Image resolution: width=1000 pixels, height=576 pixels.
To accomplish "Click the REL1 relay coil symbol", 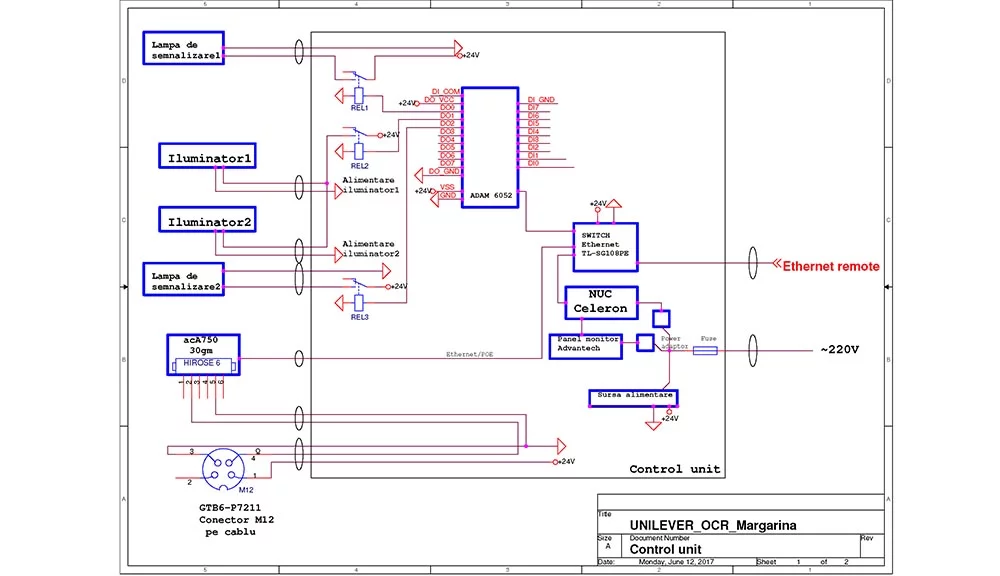I will 358,95.
